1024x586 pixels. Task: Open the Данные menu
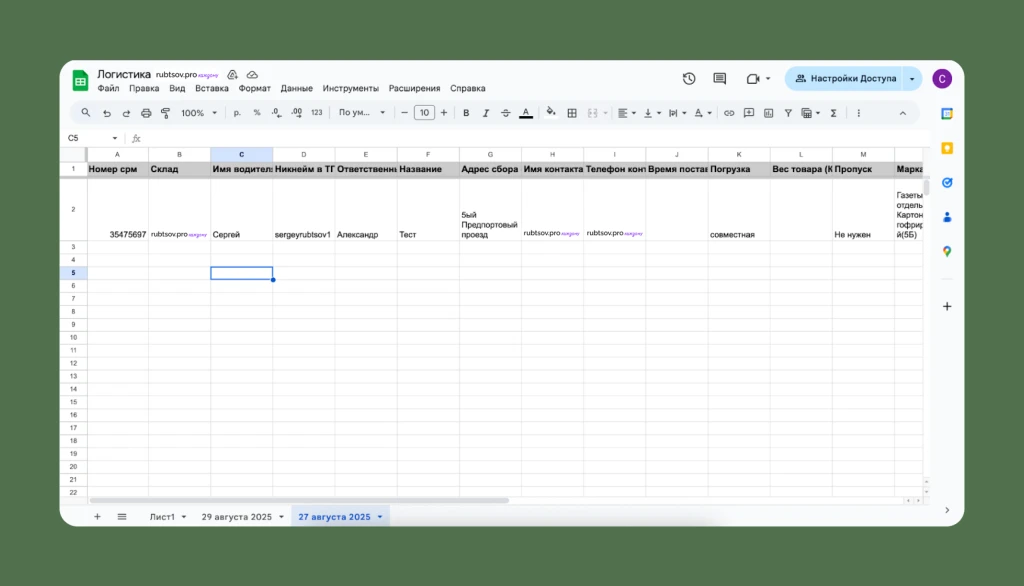point(296,88)
